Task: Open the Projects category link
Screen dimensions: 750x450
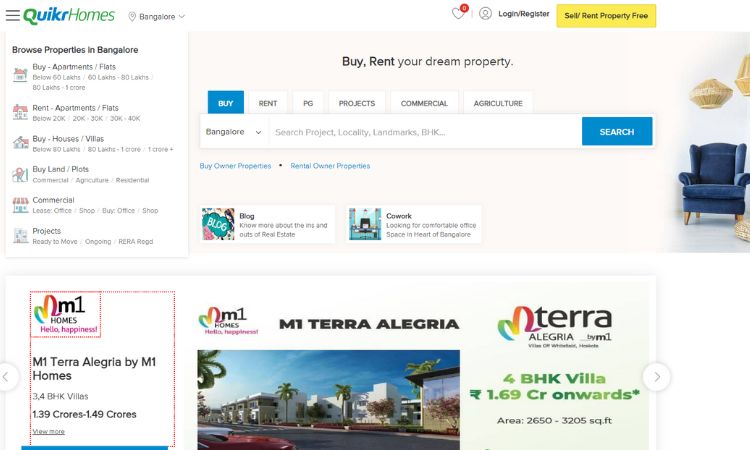Action: (47, 231)
